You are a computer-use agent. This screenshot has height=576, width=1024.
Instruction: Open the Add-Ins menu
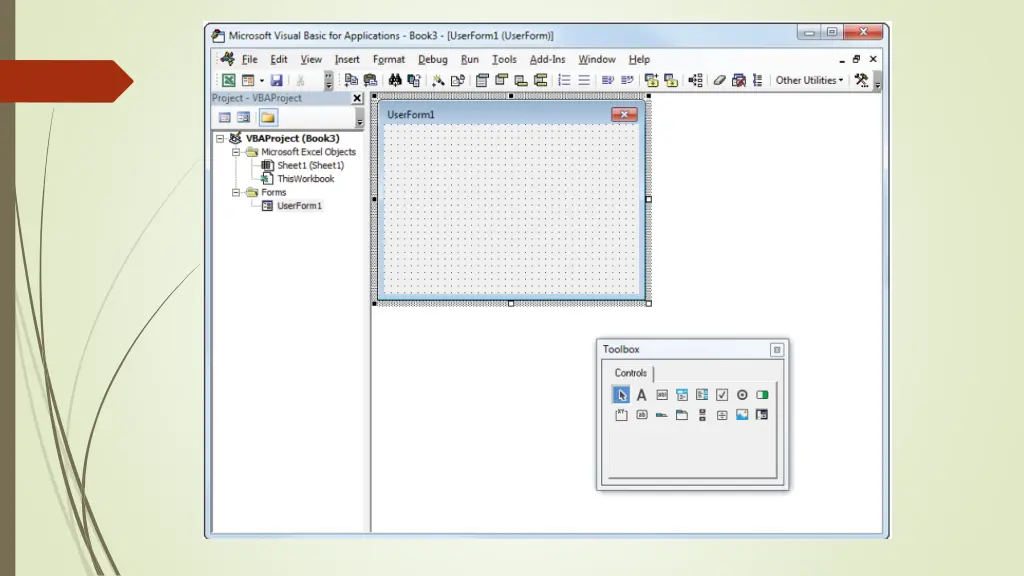click(x=547, y=59)
